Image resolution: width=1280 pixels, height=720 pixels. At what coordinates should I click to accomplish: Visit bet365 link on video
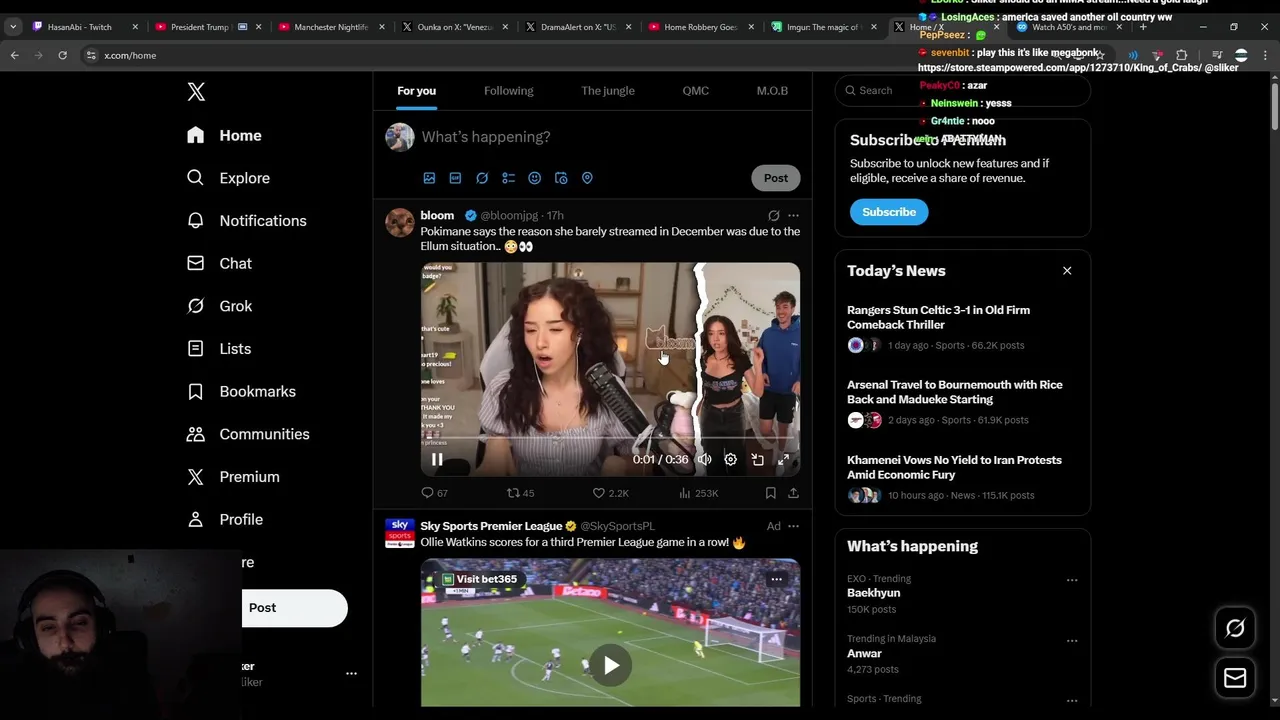(x=481, y=579)
